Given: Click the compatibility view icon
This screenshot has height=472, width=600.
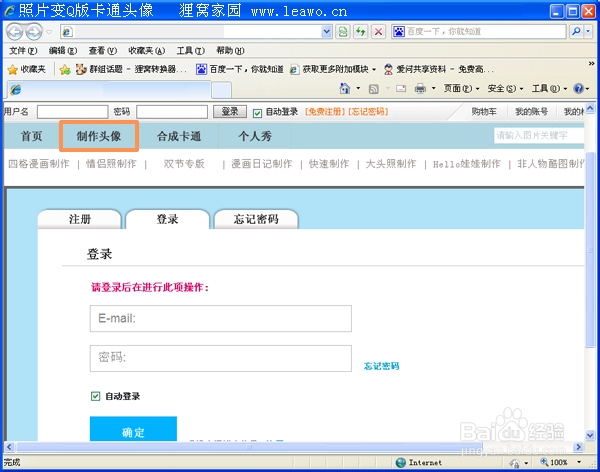Looking at the screenshot, I should [x=343, y=32].
